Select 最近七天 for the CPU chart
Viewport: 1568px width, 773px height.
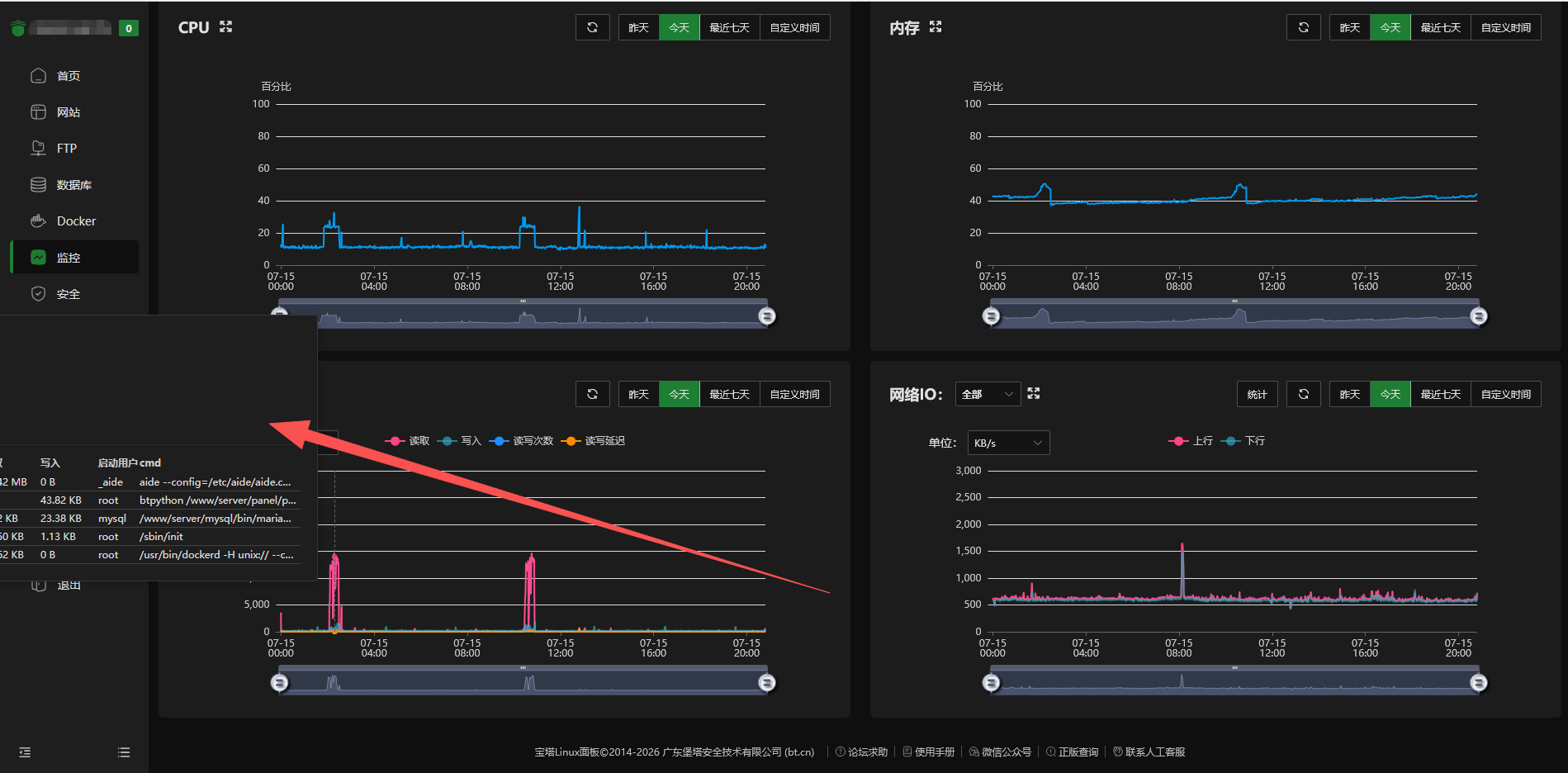tap(730, 27)
